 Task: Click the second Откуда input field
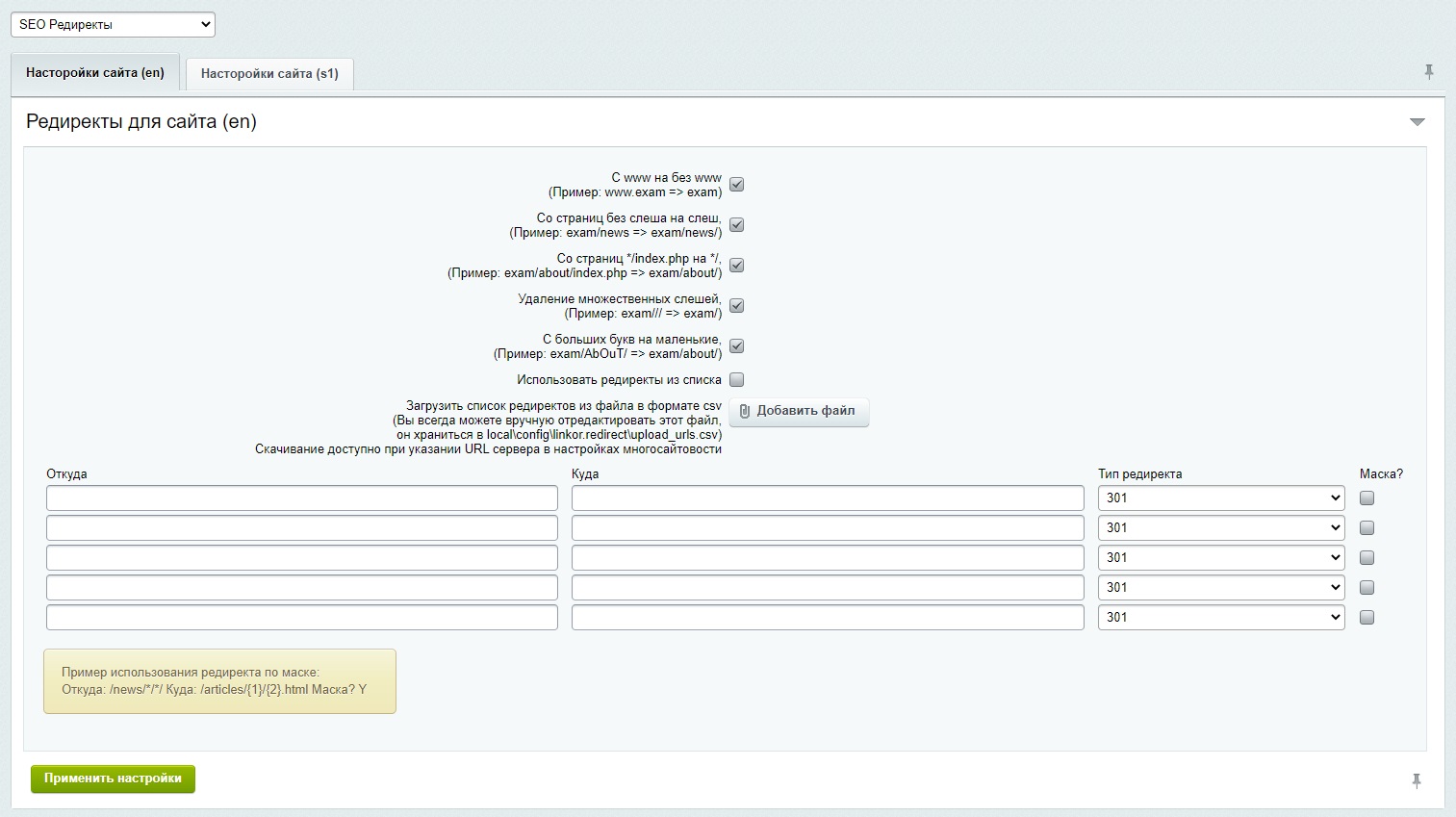[x=302, y=527]
